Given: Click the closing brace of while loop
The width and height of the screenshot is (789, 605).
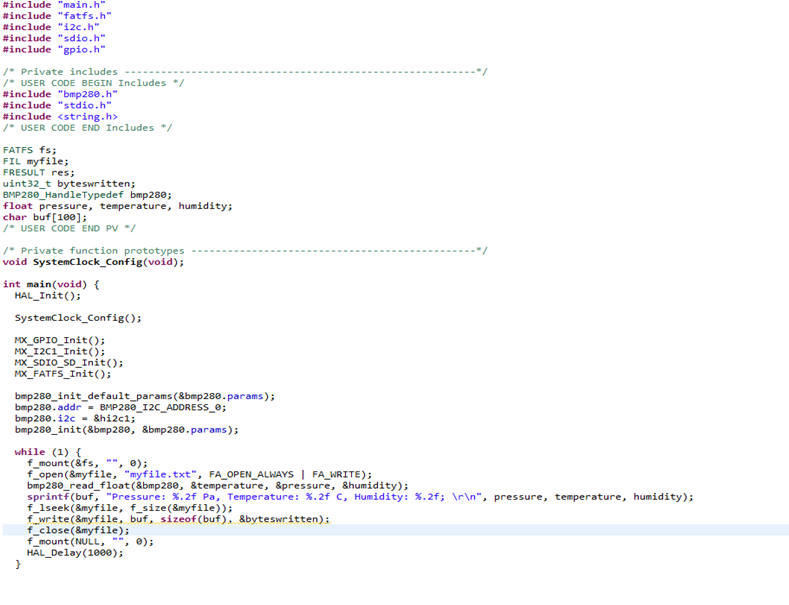Looking at the screenshot, I should tap(18, 564).
